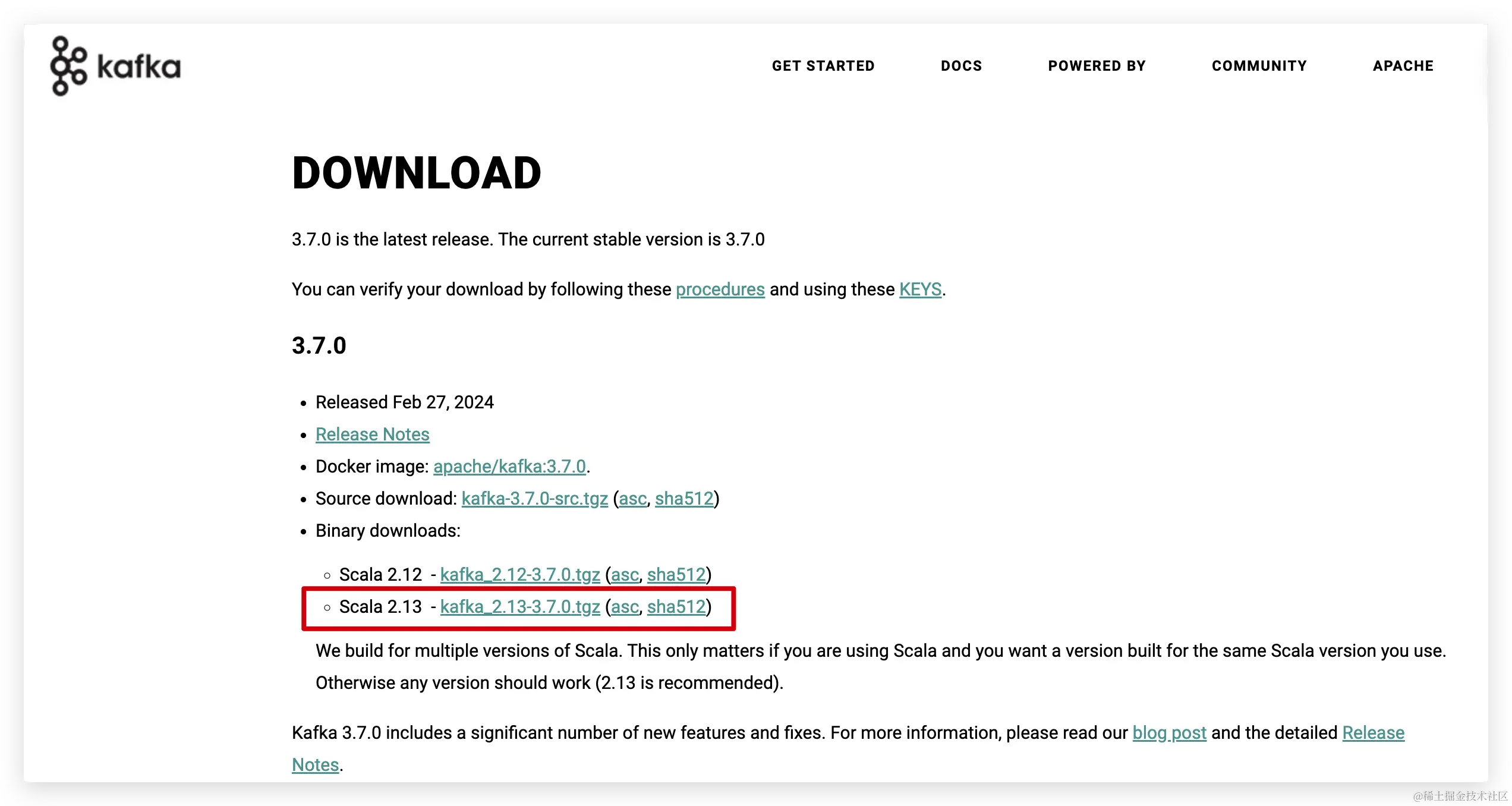Open sha512 checksum for source download
This screenshot has width=1512, height=806.
click(684, 499)
